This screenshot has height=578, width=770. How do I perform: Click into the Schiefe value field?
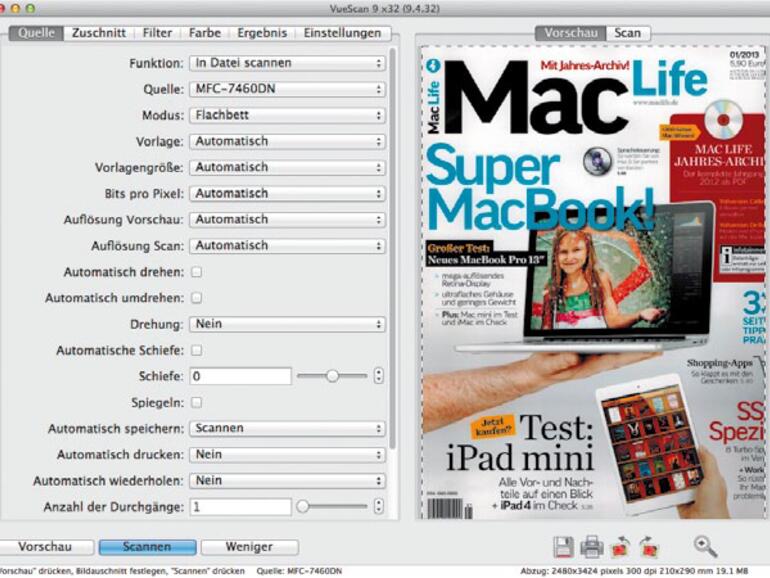(241, 376)
